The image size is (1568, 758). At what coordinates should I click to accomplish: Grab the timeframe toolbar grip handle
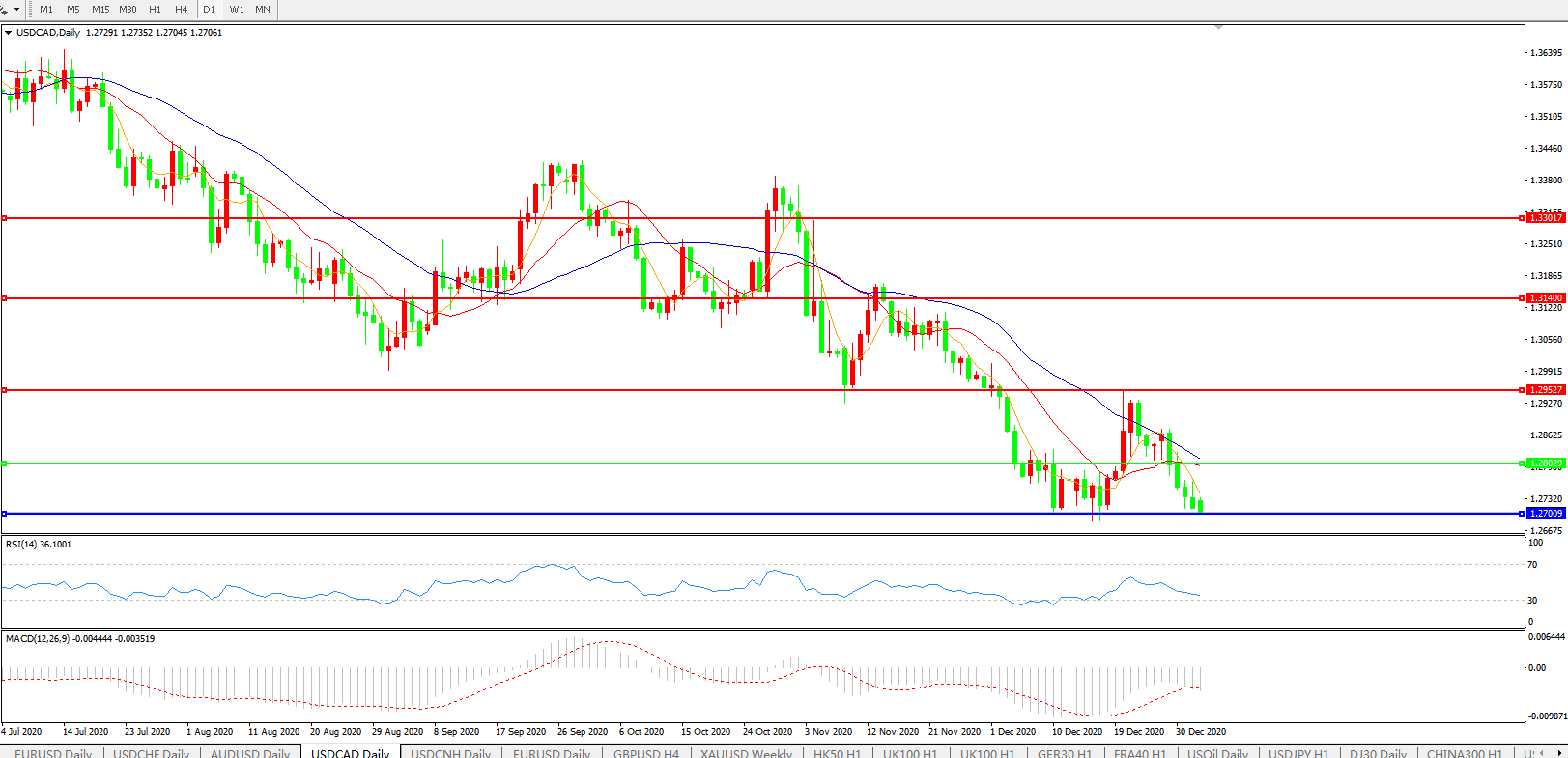coord(32,9)
